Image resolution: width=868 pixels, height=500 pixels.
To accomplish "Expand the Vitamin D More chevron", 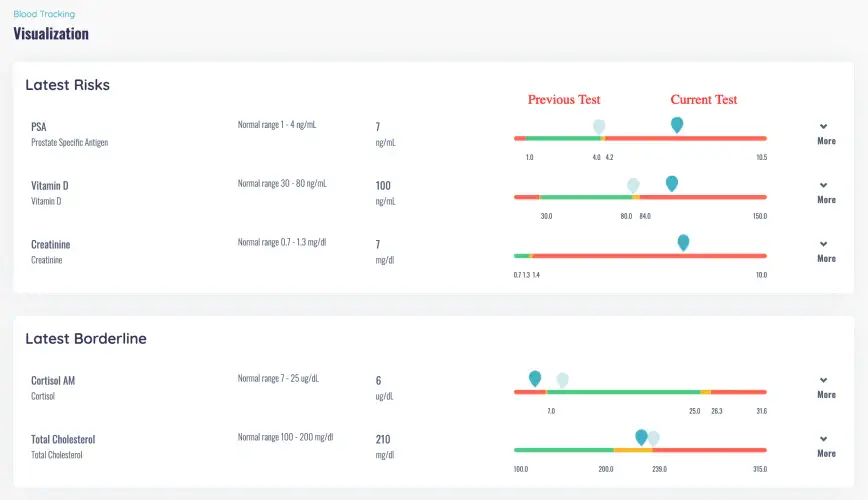I will [x=825, y=192].
